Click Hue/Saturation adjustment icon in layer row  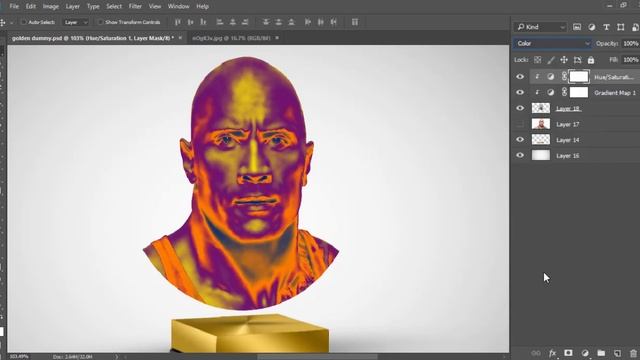click(x=551, y=77)
